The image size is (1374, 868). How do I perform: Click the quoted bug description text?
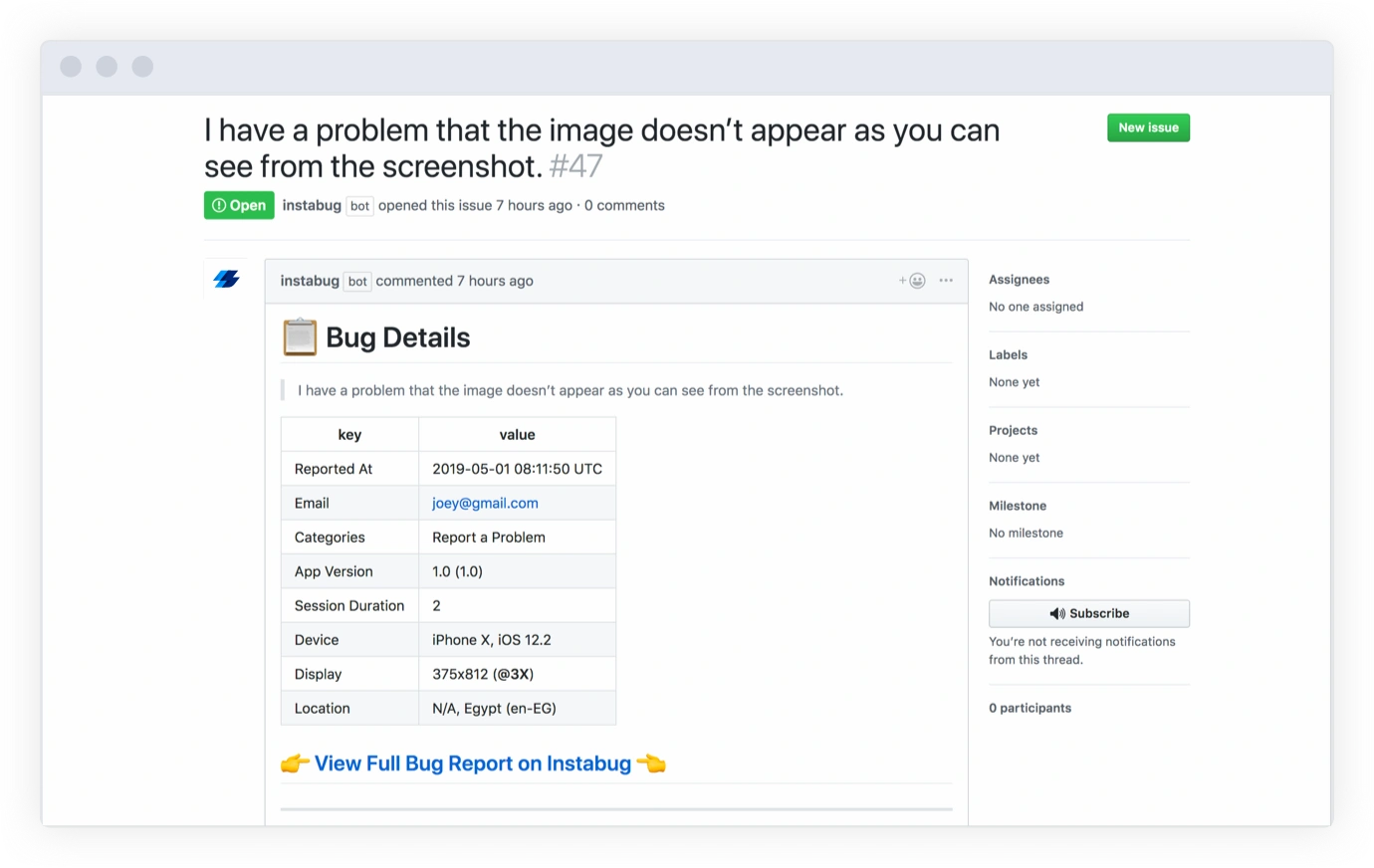click(571, 390)
